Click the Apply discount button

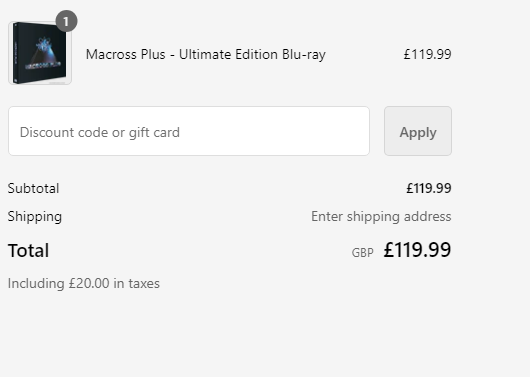418,131
